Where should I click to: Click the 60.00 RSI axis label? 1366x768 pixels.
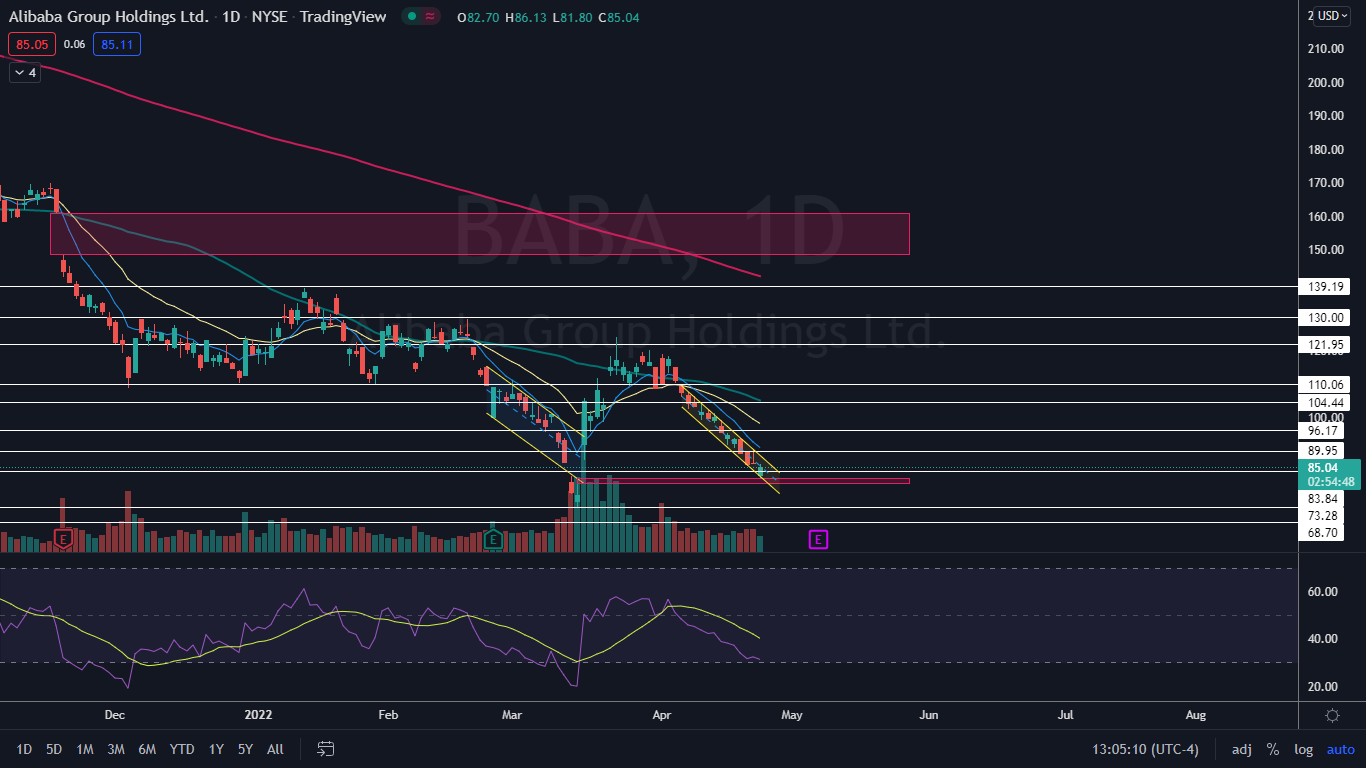1323,591
